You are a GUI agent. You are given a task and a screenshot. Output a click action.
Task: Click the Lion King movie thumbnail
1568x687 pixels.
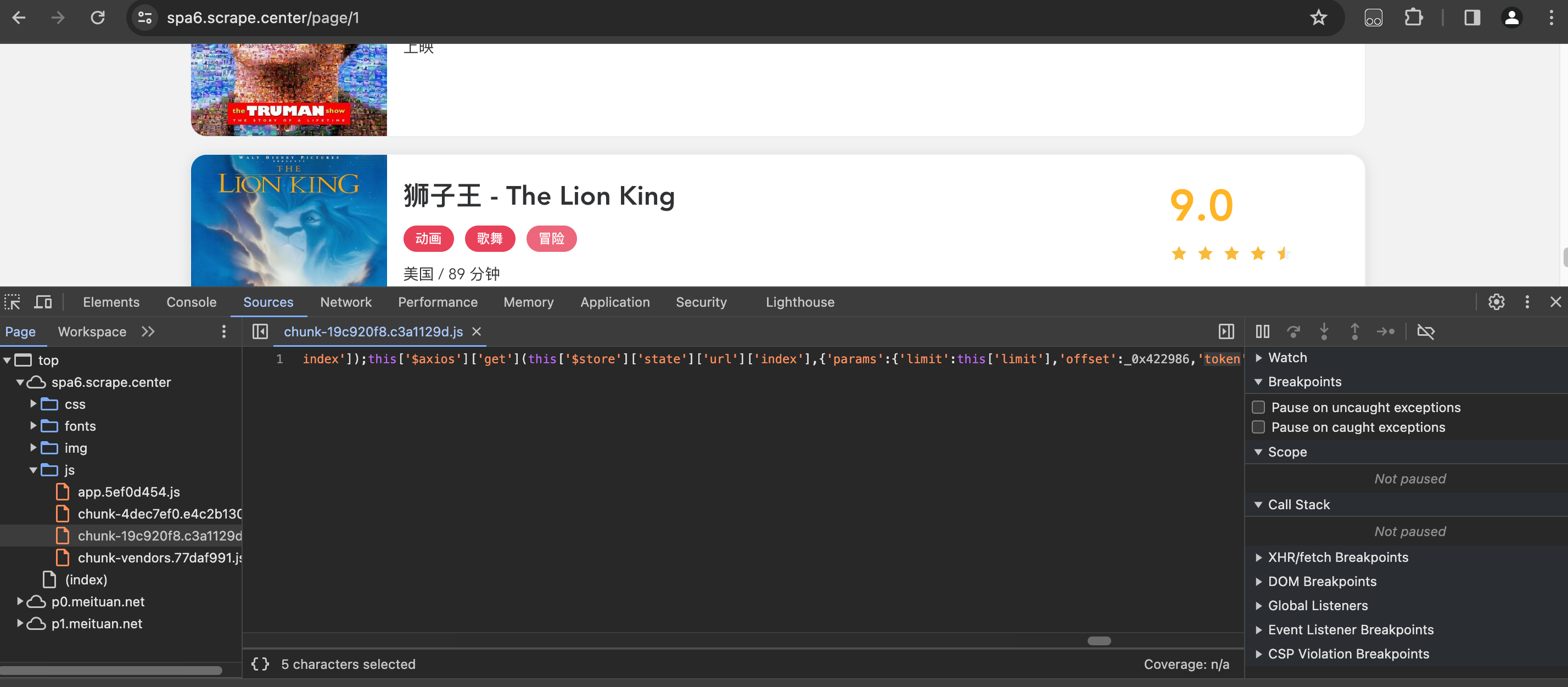pos(289,220)
